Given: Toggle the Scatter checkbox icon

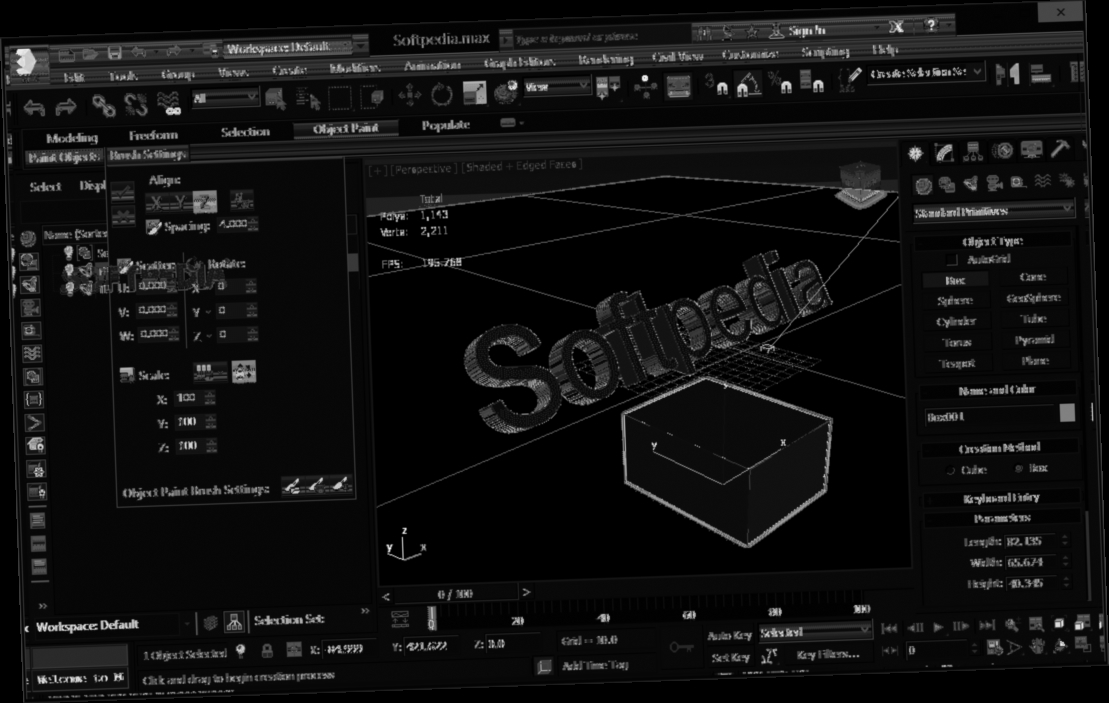Looking at the screenshot, I should (124, 265).
